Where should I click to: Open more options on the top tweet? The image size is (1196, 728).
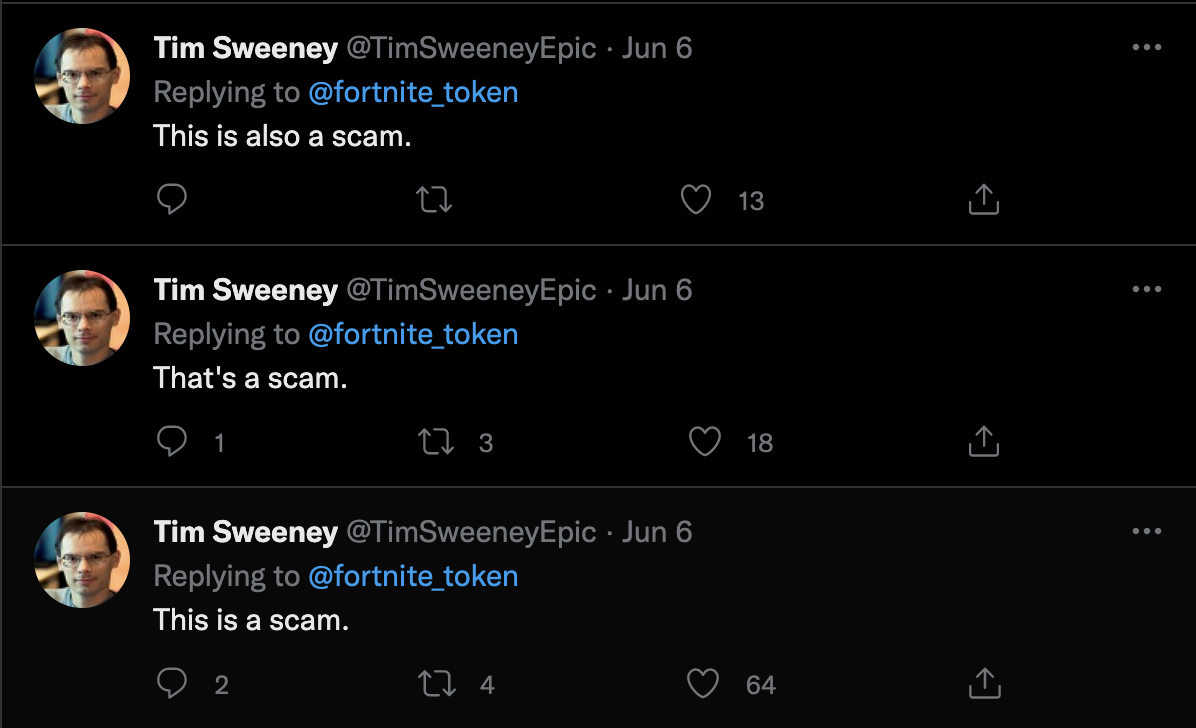(x=1146, y=47)
